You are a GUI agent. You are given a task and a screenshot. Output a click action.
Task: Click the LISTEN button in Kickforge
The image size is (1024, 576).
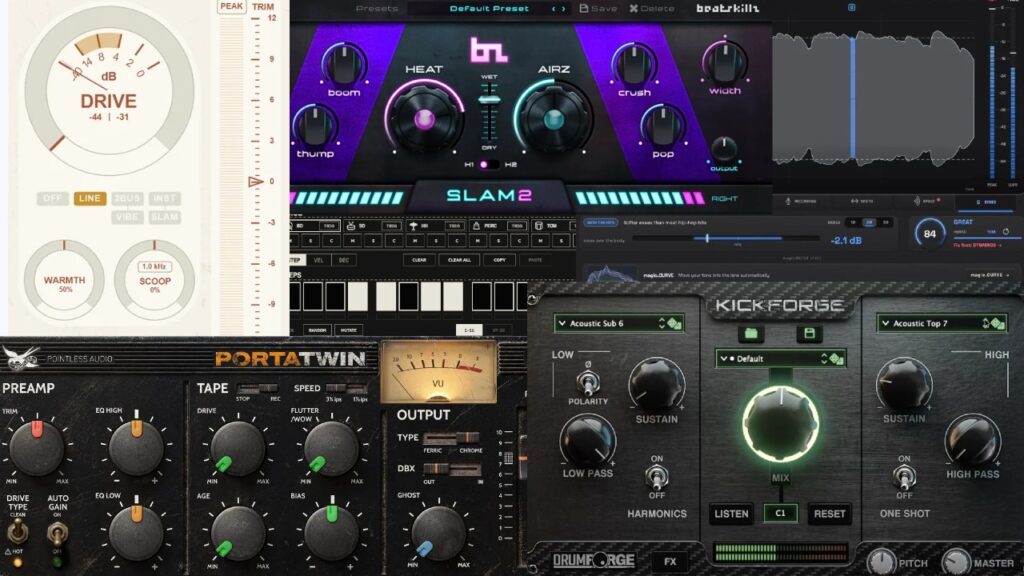[731, 514]
